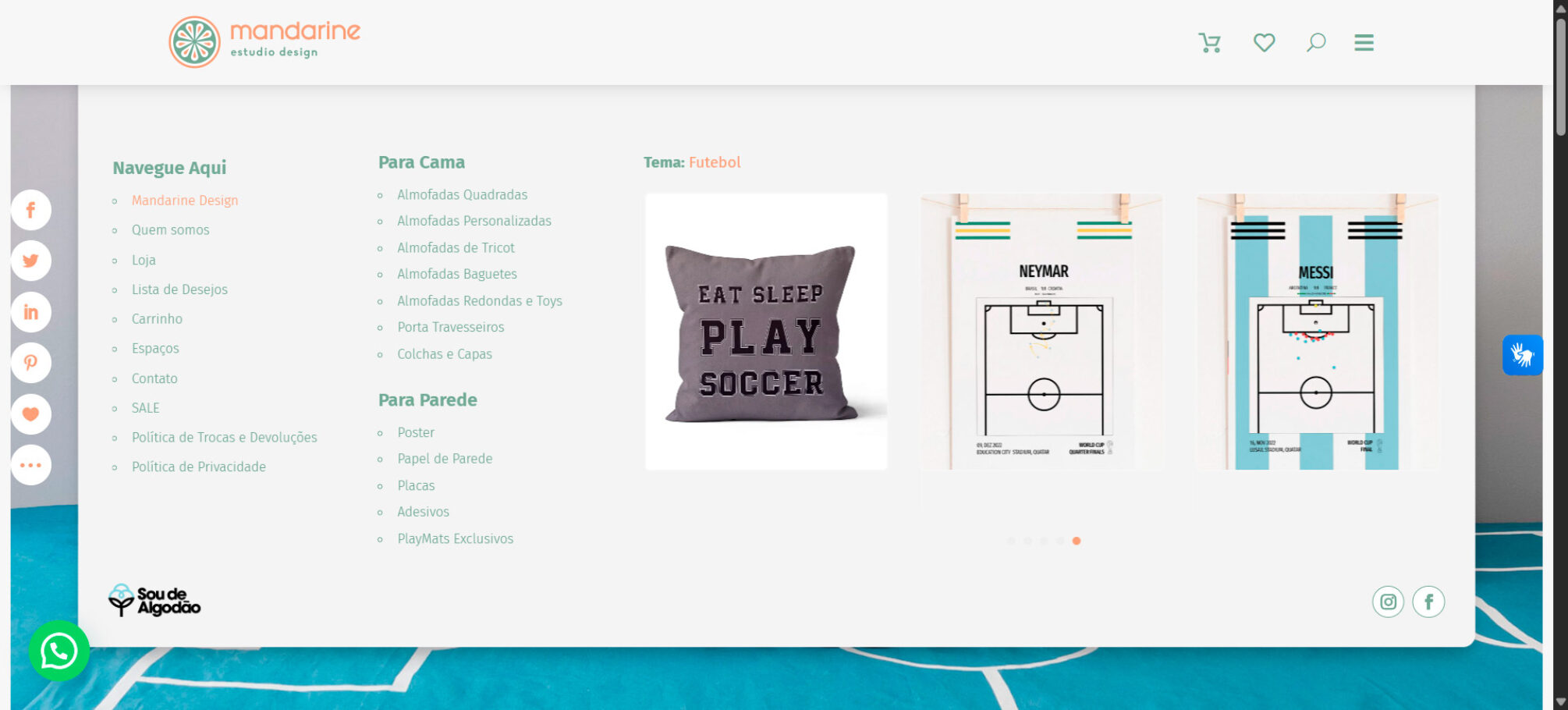Open Instagram profile icon in footer
Image resolution: width=1568 pixels, height=710 pixels.
click(x=1388, y=602)
